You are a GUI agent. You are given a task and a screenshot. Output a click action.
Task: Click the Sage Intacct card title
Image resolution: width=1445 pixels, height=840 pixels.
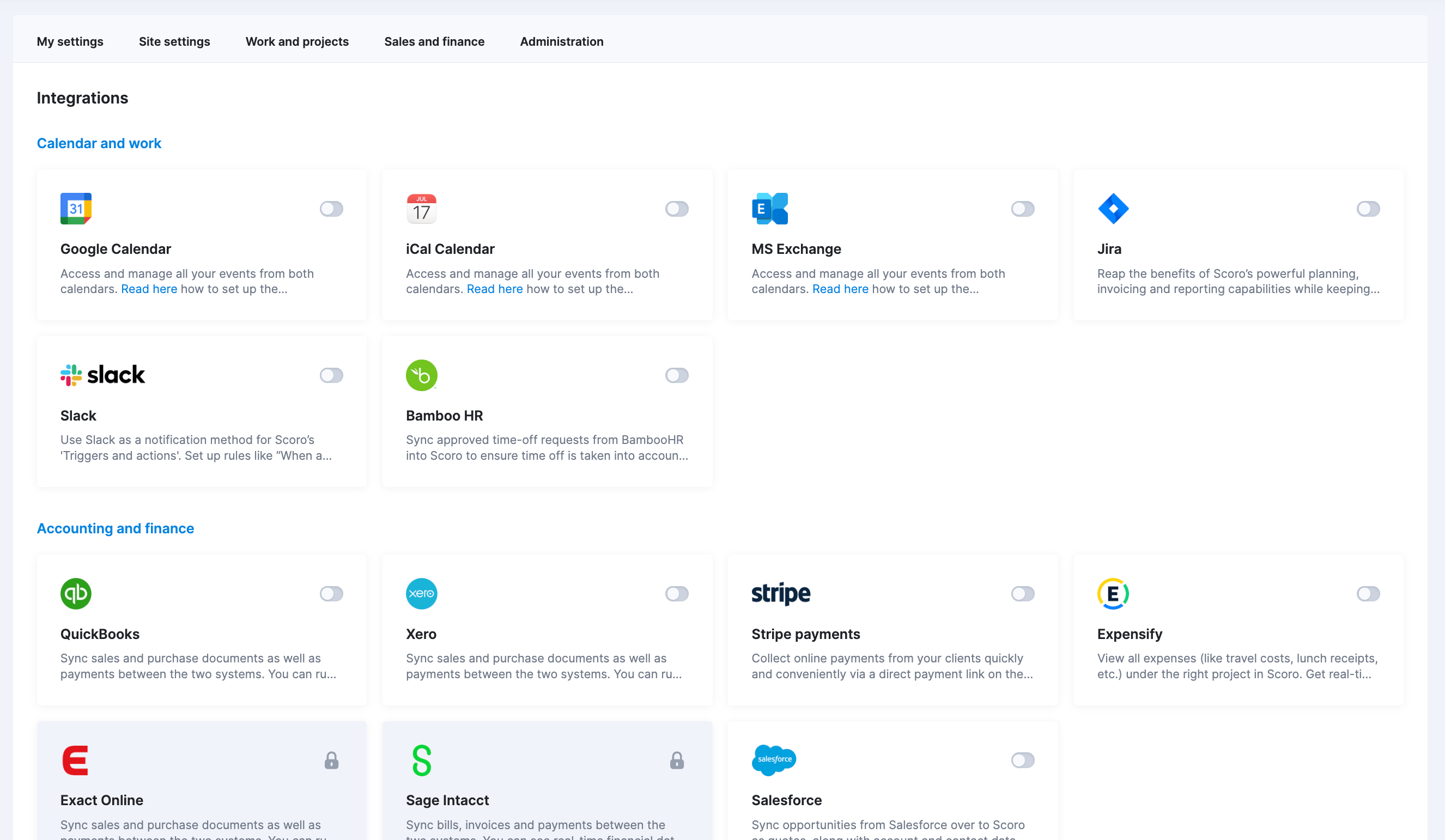point(447,800)
